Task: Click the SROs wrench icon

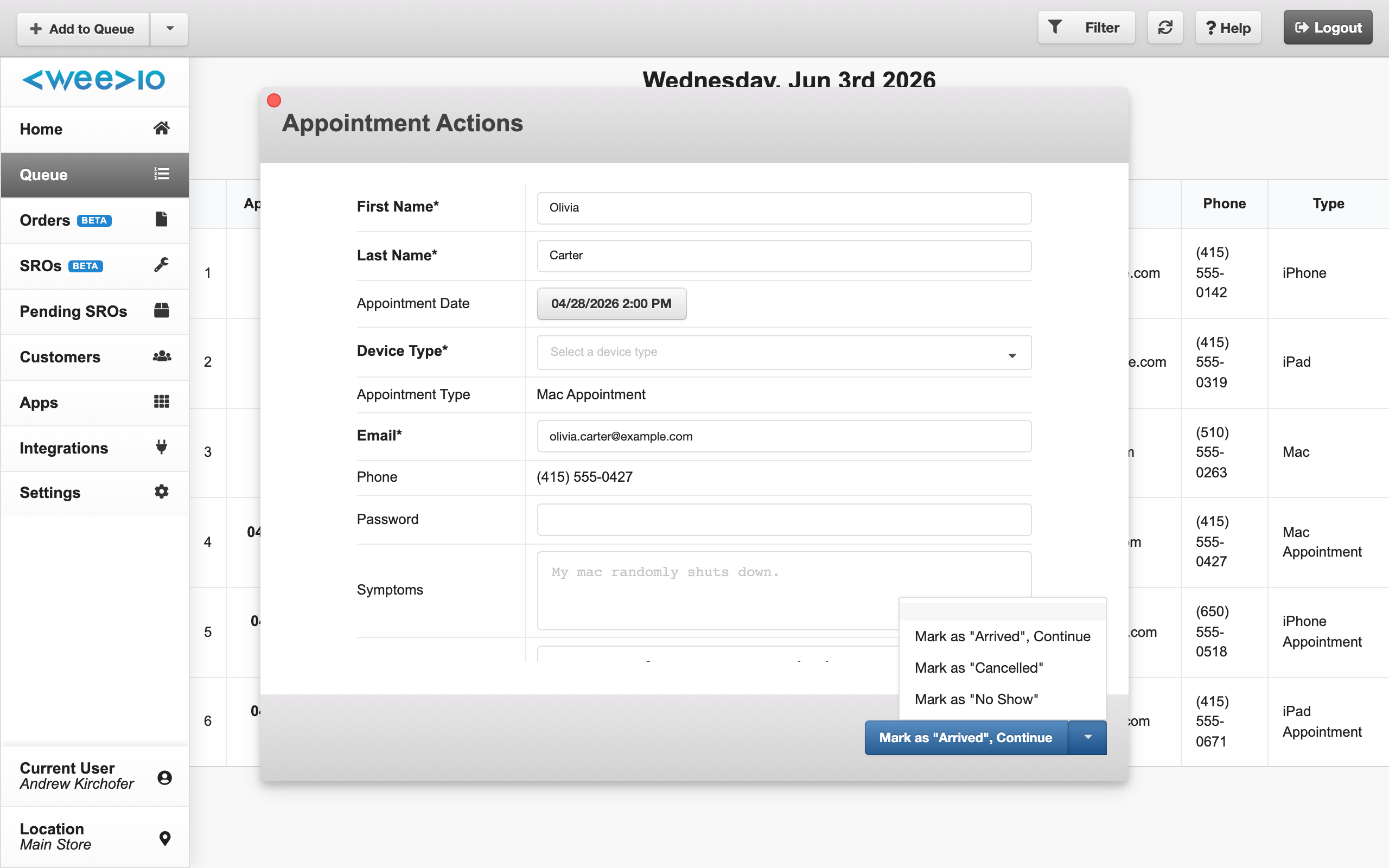Action: 161,265
